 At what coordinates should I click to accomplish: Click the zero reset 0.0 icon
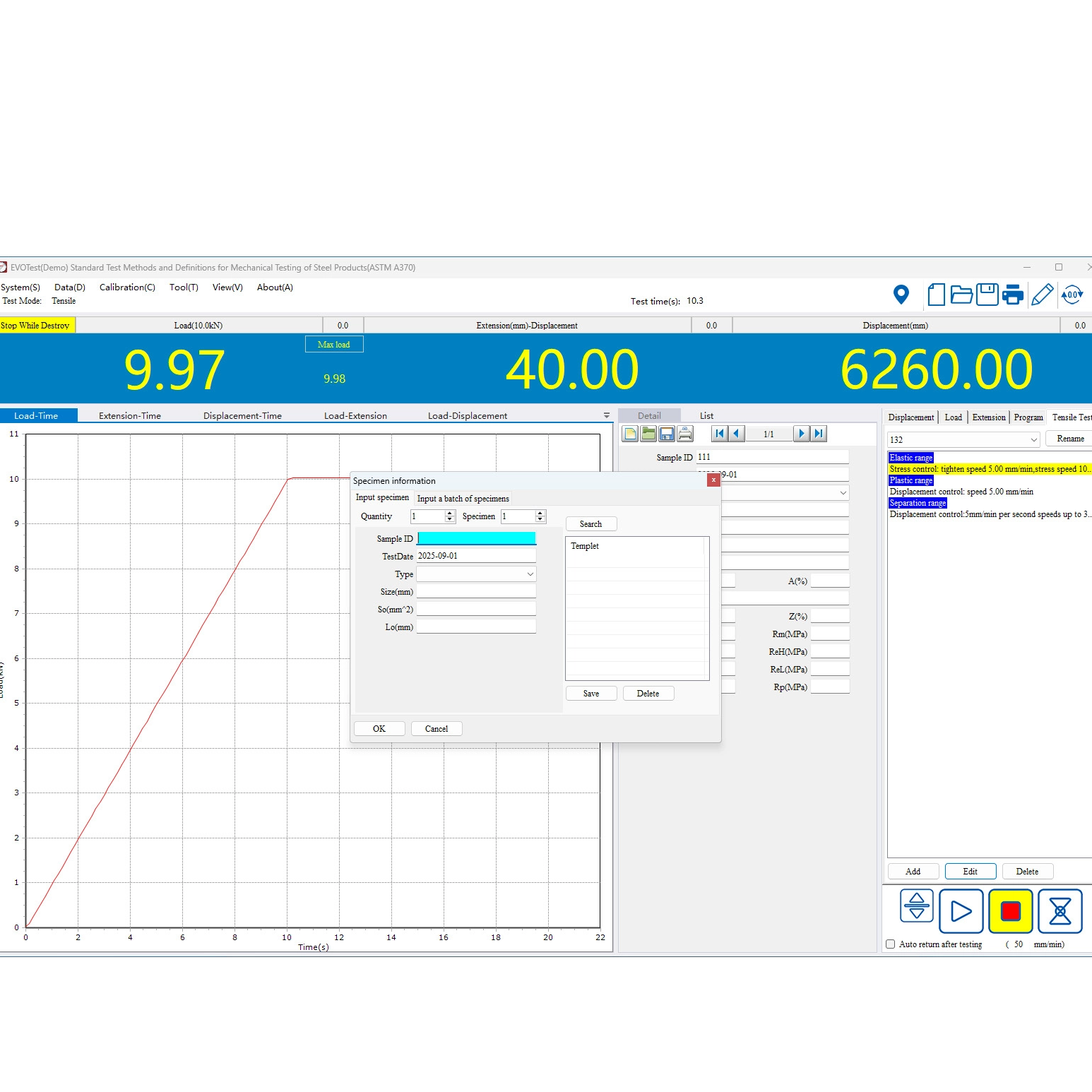coord(1072,295)
